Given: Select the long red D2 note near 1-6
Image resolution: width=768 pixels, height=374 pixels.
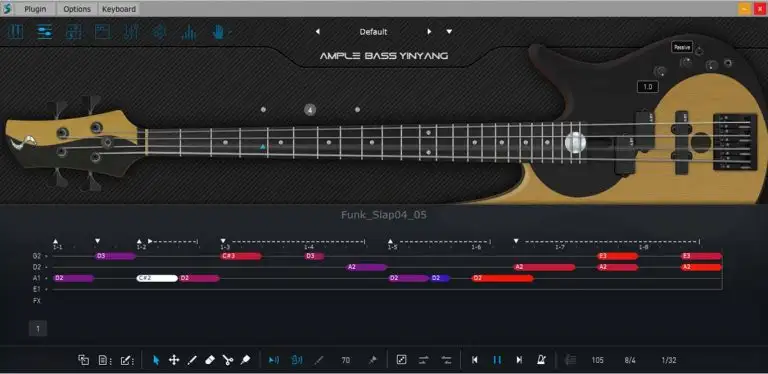Looking at the screenshot, I should click(502, 278).
